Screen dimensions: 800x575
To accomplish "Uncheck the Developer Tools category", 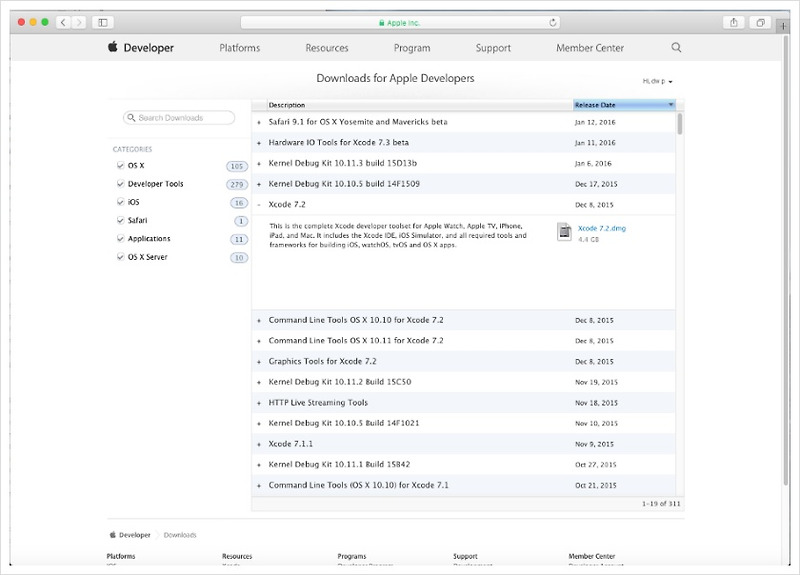I will [x=120, y=184].
